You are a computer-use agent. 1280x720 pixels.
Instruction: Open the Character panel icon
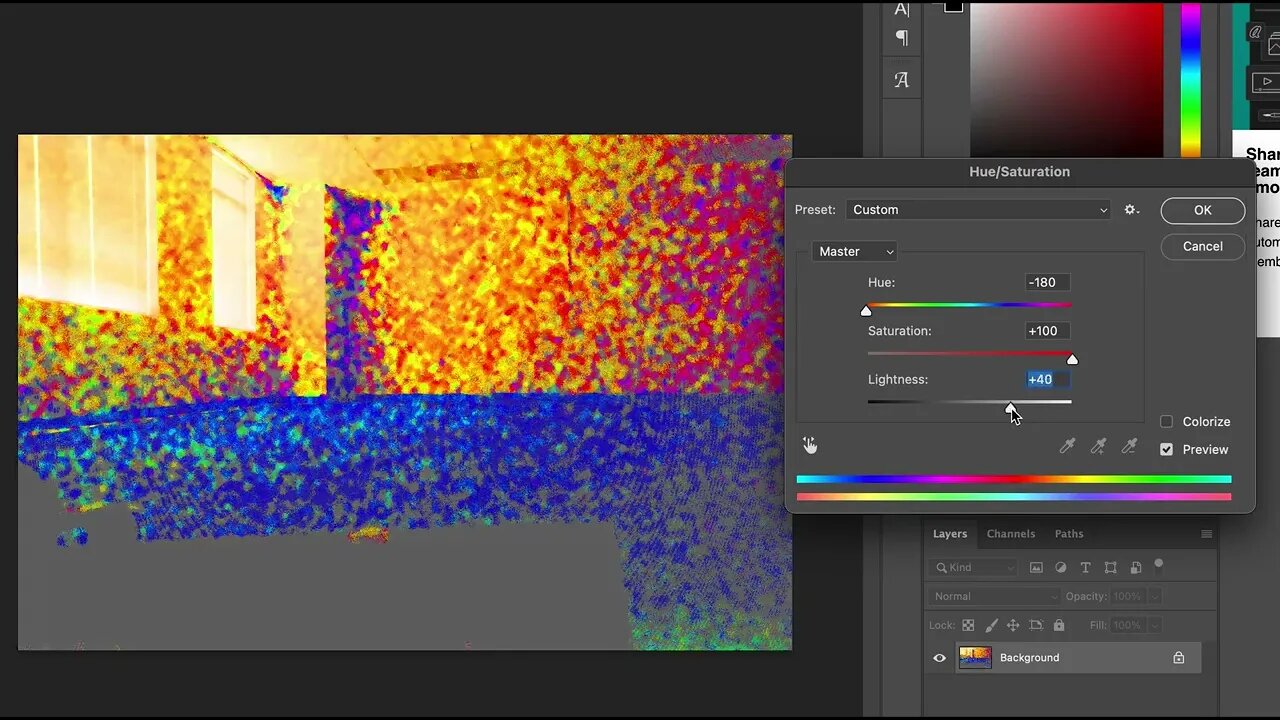point(902,9)
